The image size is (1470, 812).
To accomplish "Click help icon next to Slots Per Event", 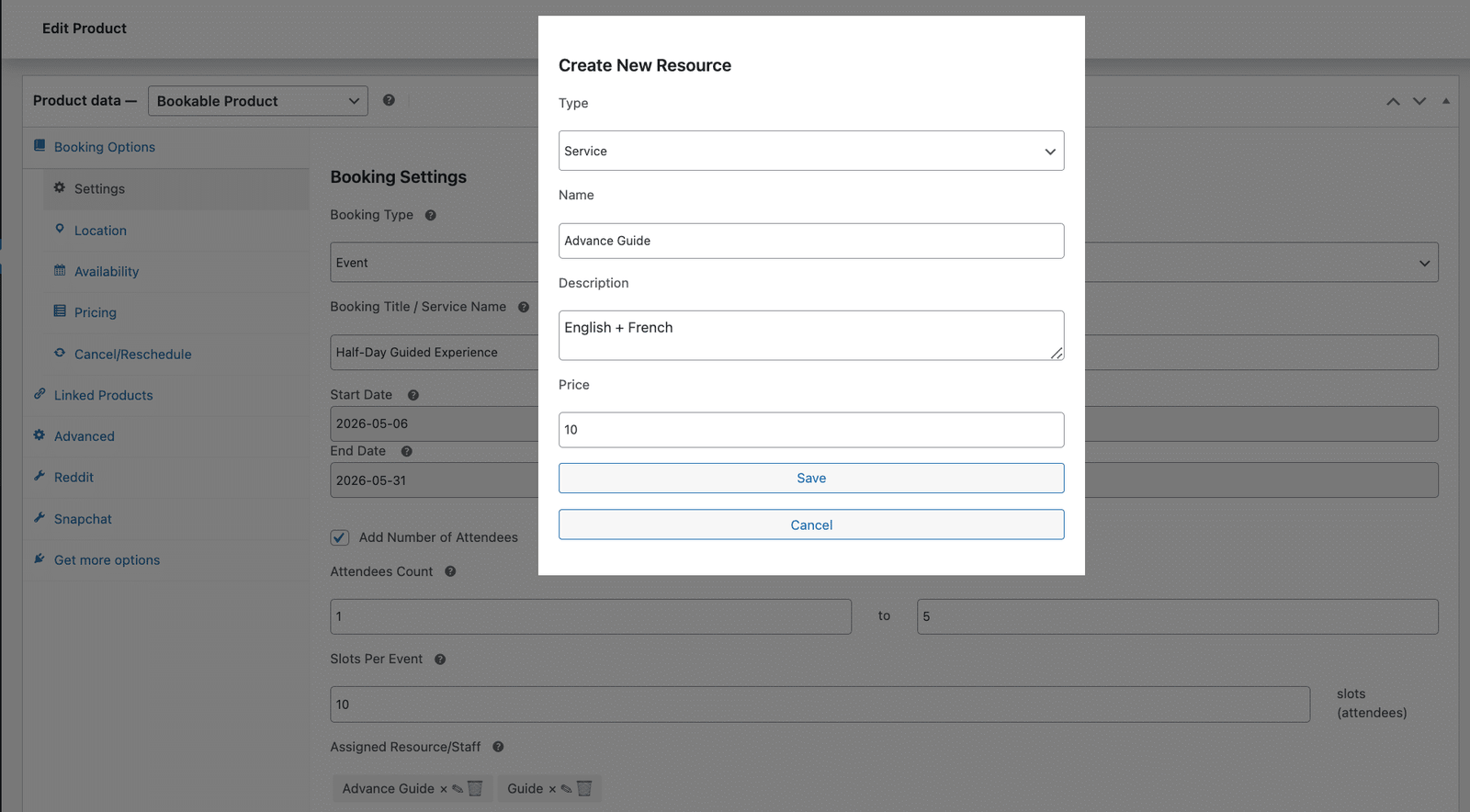I will [440, 660].
